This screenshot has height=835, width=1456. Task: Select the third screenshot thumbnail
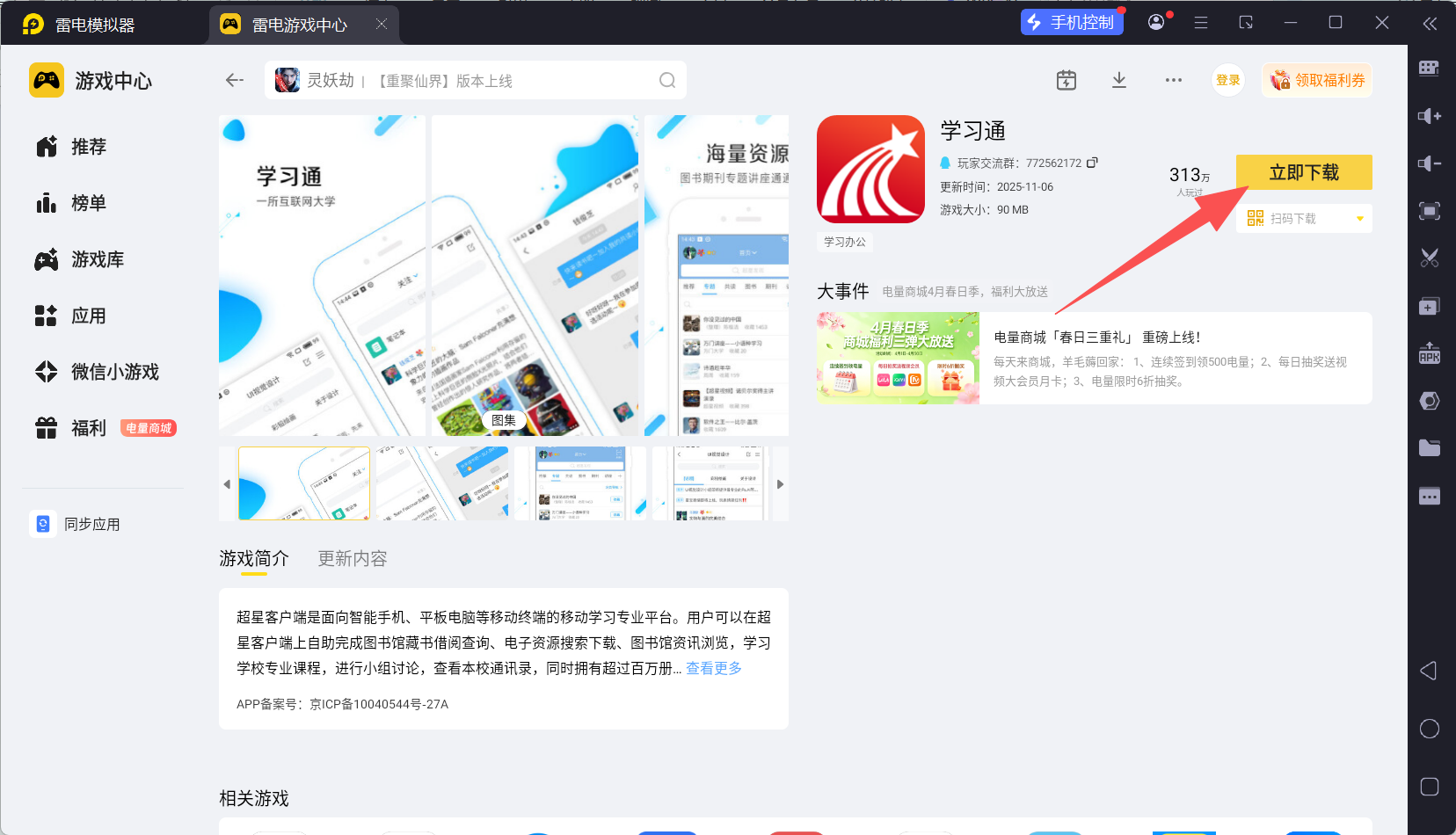pyautogui.click(x=580, y=483)
